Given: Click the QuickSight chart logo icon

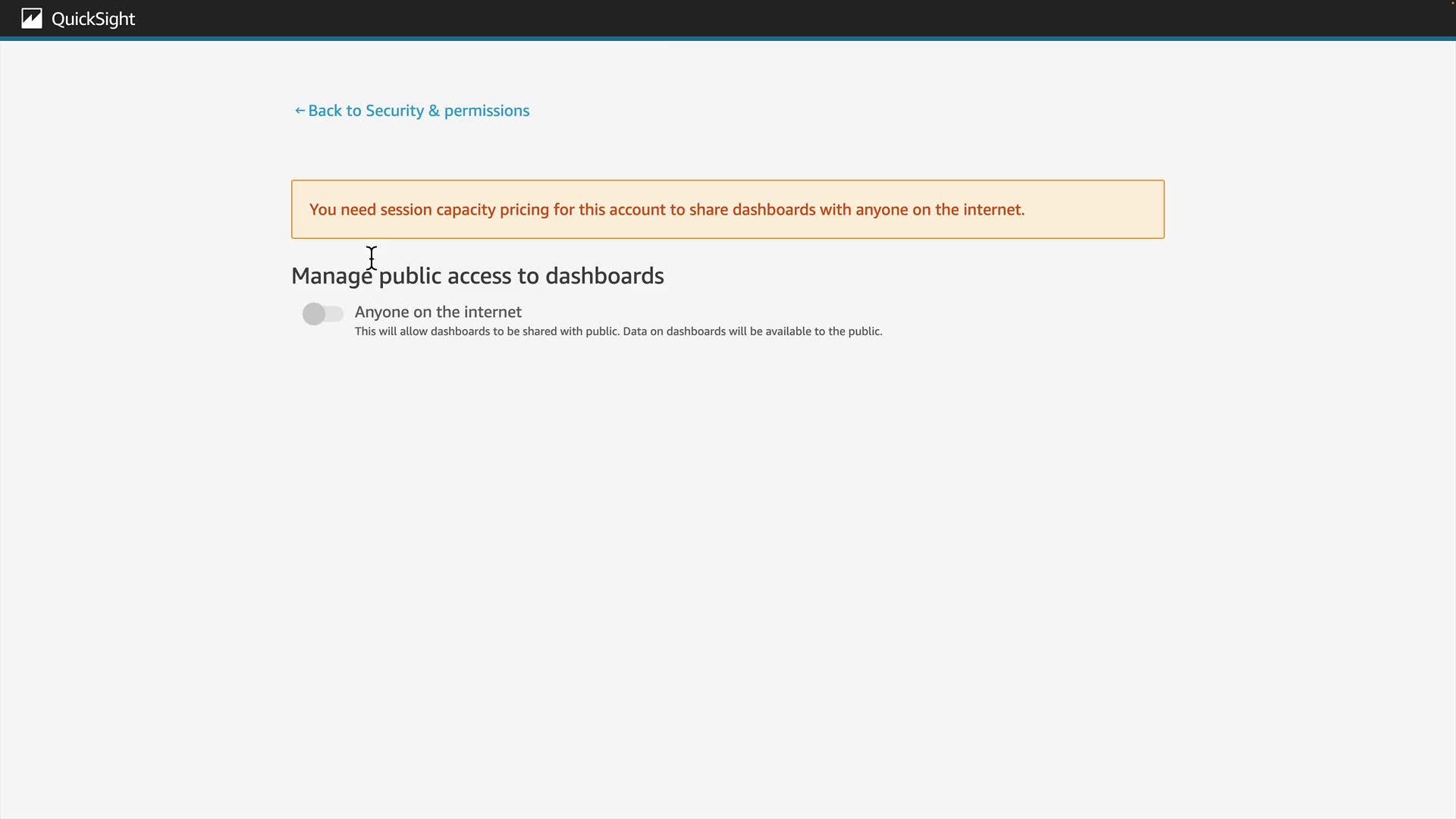Looking at the screenshot, I should coord(31,18).
